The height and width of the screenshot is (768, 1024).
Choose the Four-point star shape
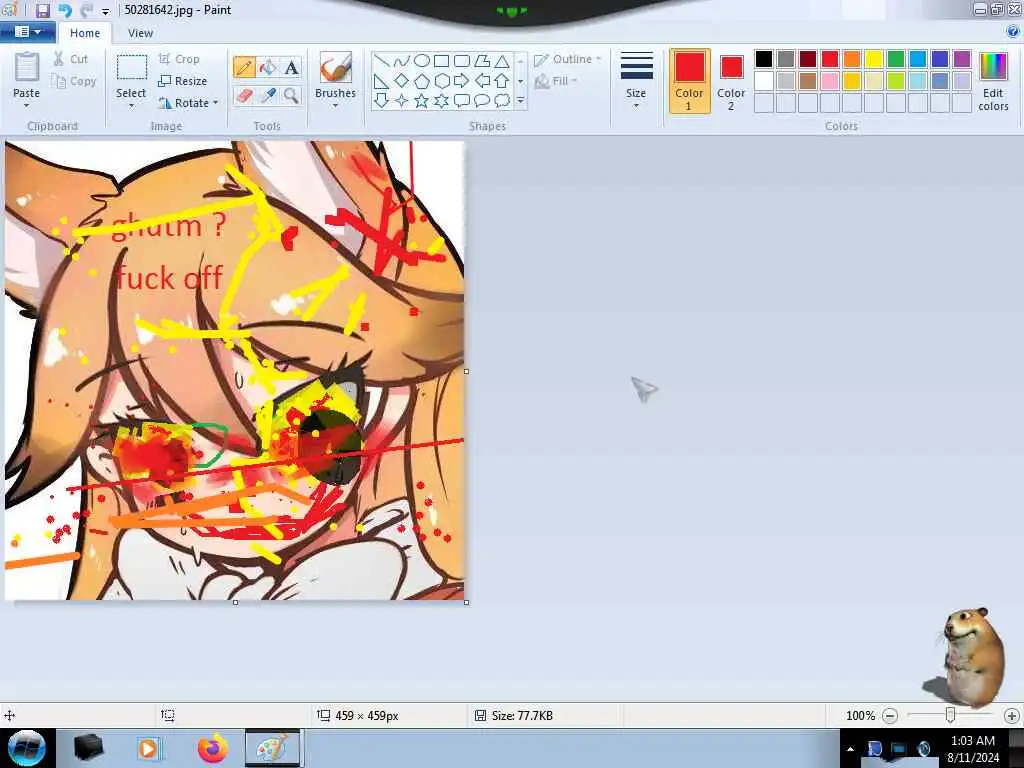[402, 101]
